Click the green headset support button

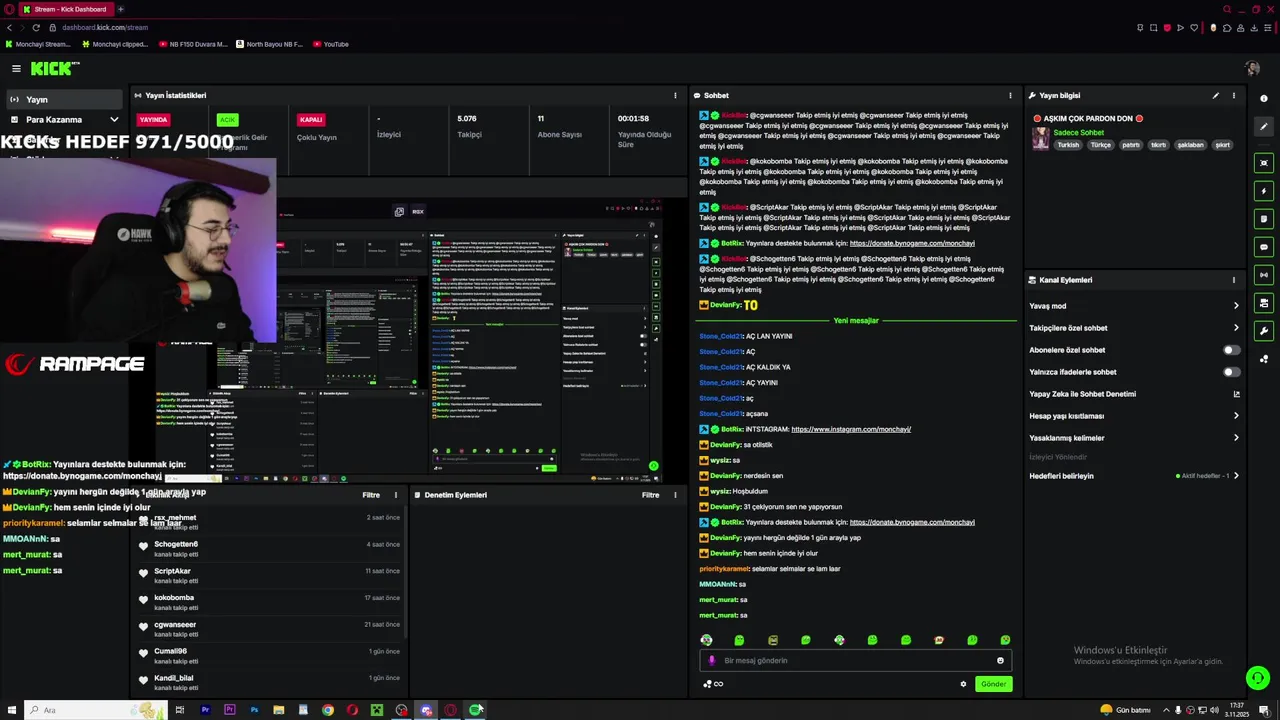[x=1257, y=678]
